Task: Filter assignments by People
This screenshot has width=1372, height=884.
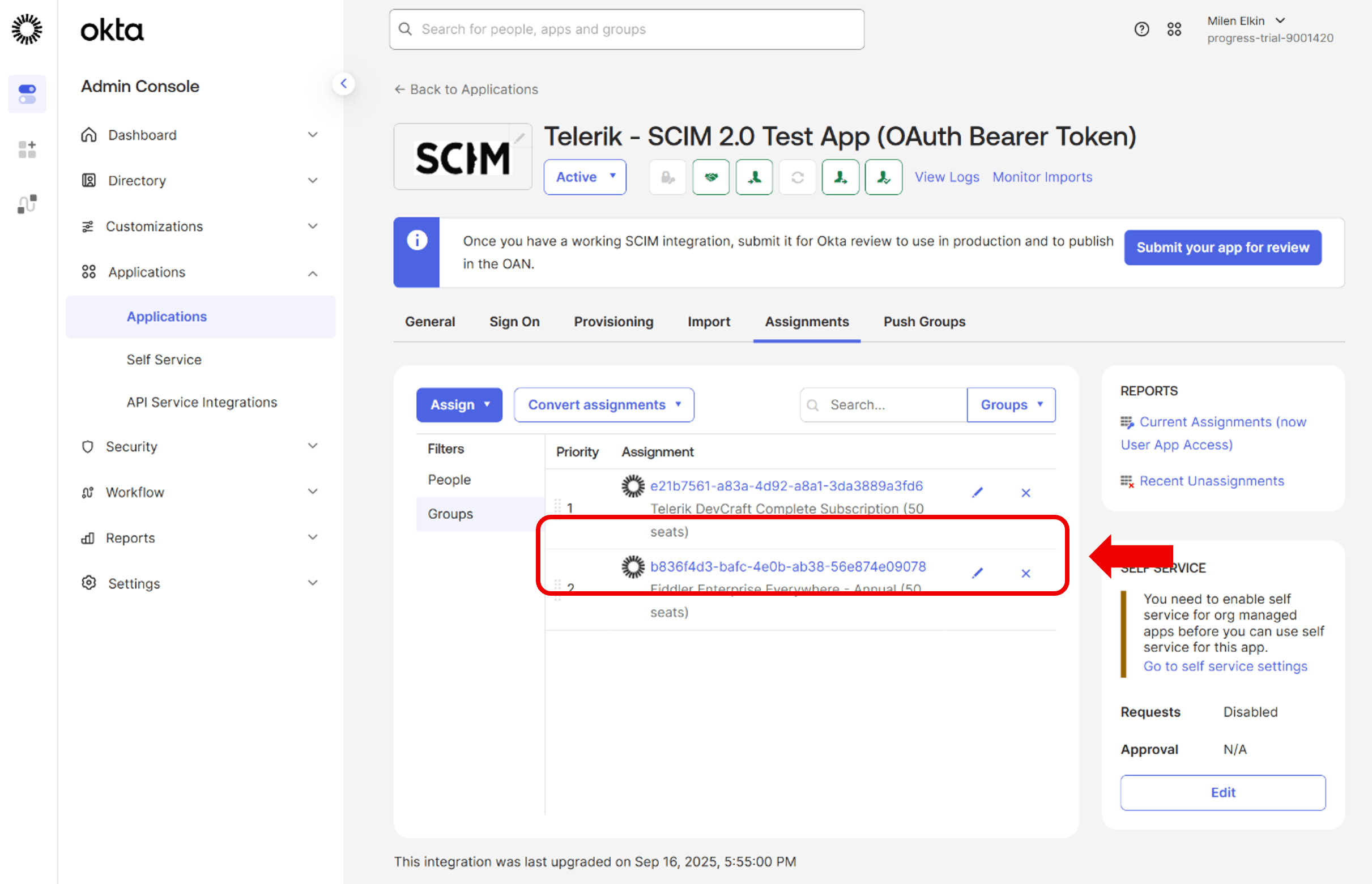Action: click(x=449, y=480)
